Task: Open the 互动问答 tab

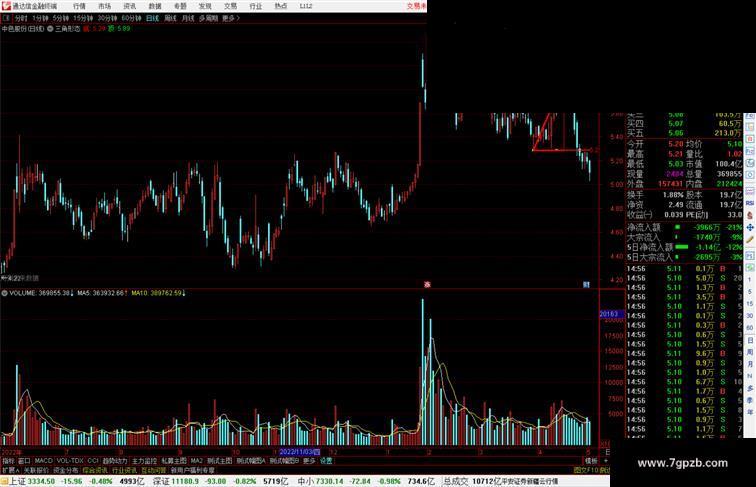Action: tap(153, 470)
